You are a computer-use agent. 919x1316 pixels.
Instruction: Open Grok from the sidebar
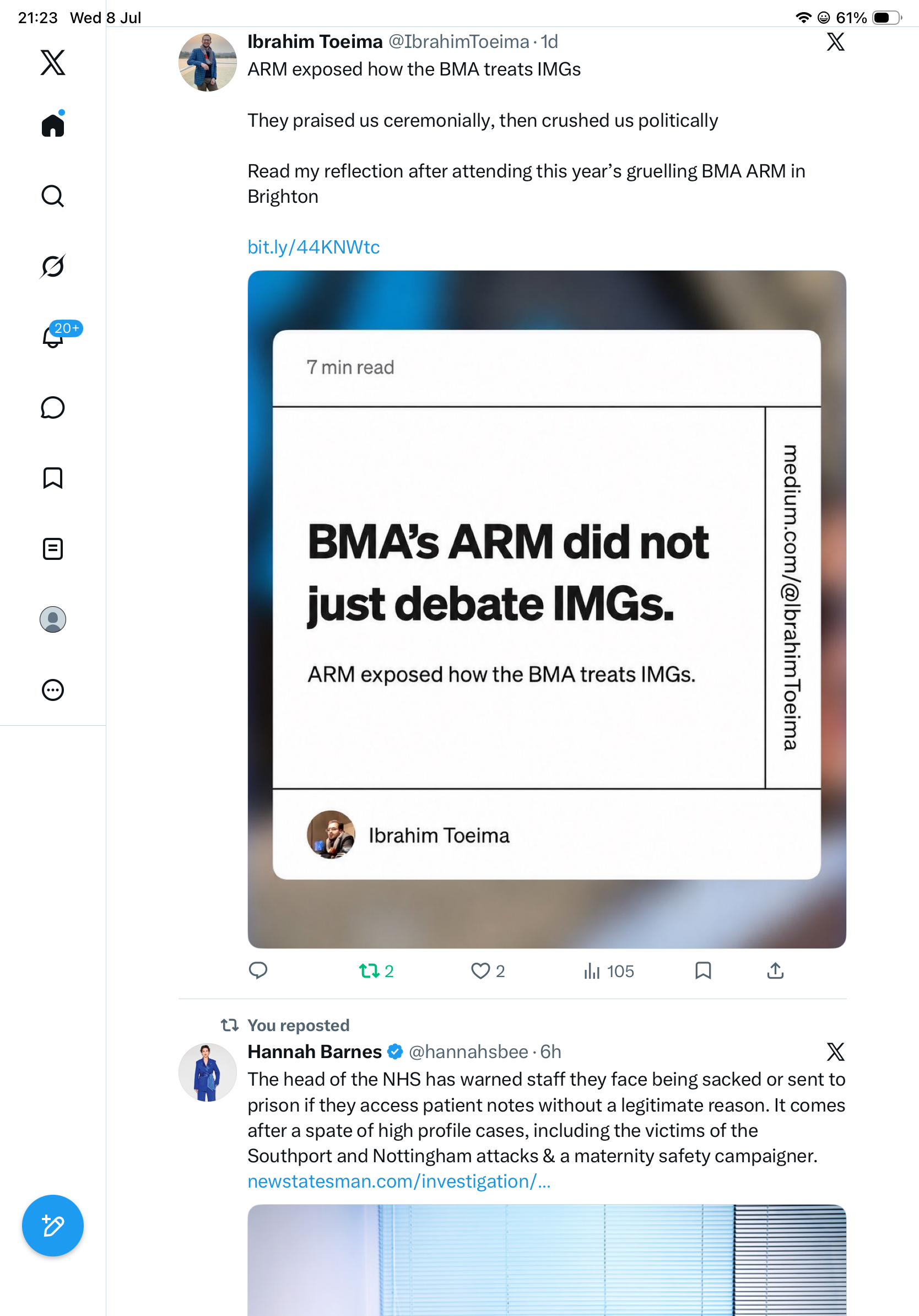point(53,266)
